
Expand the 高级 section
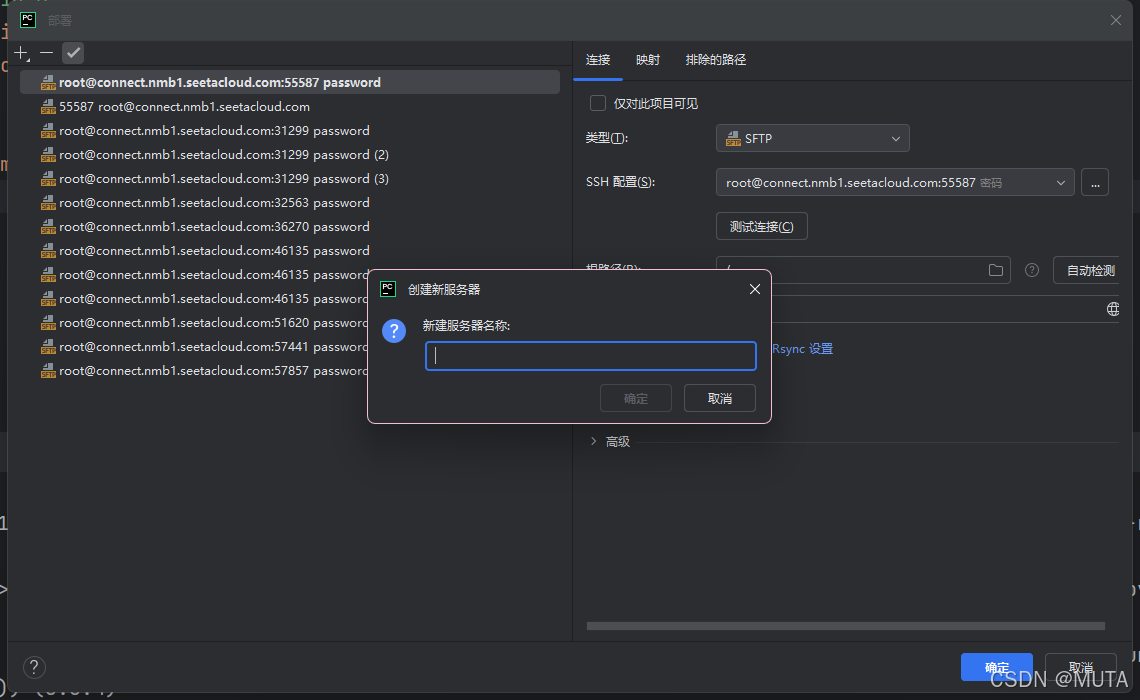pyautogui.click(x=594, y=441)
